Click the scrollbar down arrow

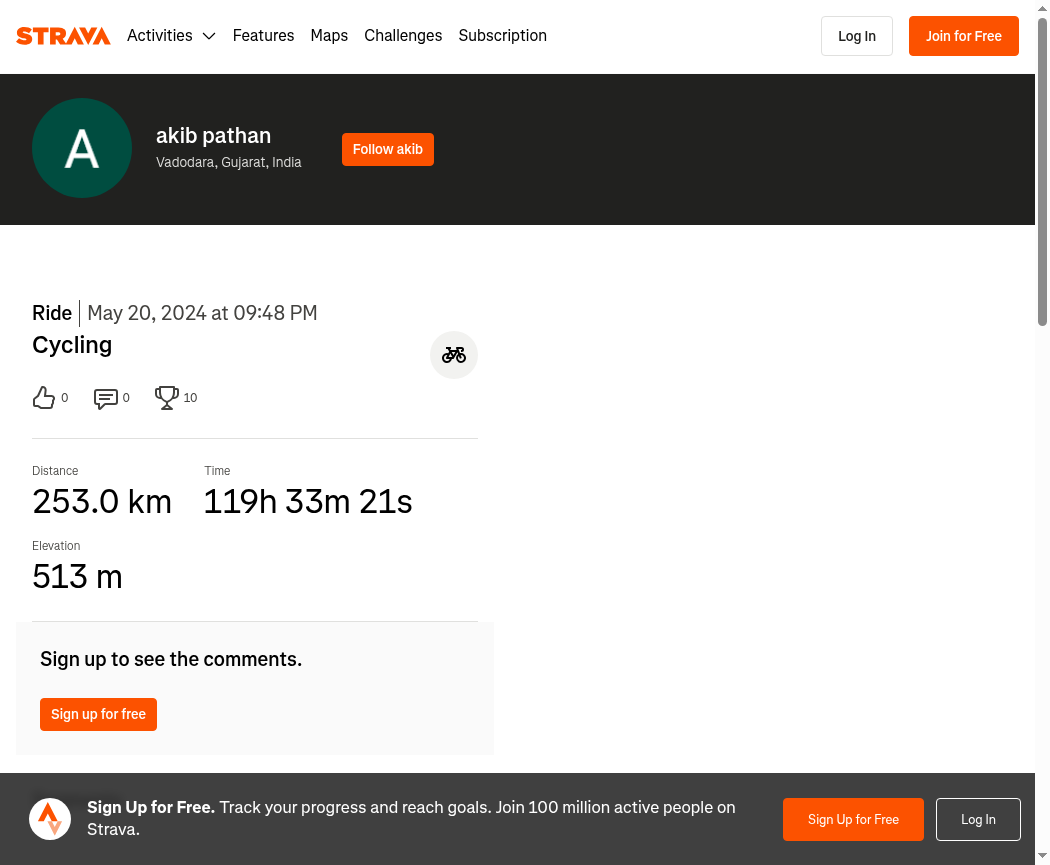[1043, 856]
